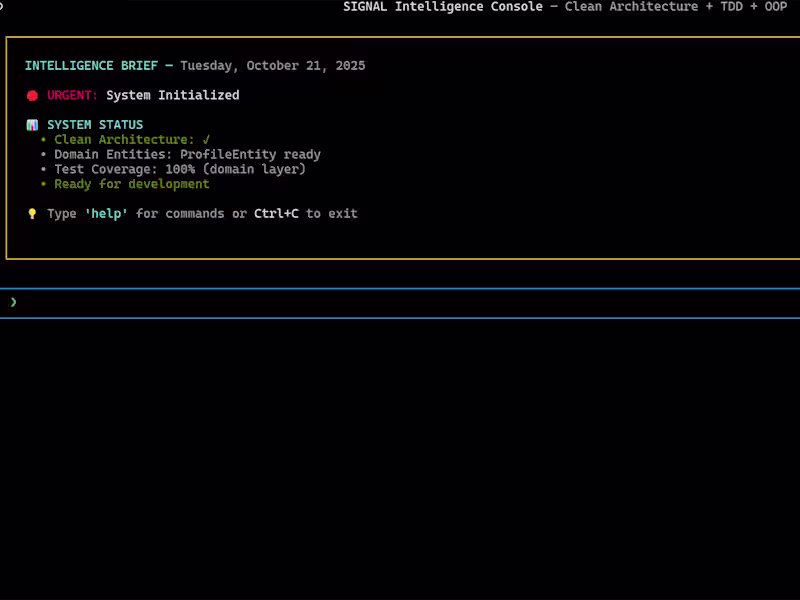
Task: Click inside the command input field
Action: pyautogui.click(x=400, y=302)
